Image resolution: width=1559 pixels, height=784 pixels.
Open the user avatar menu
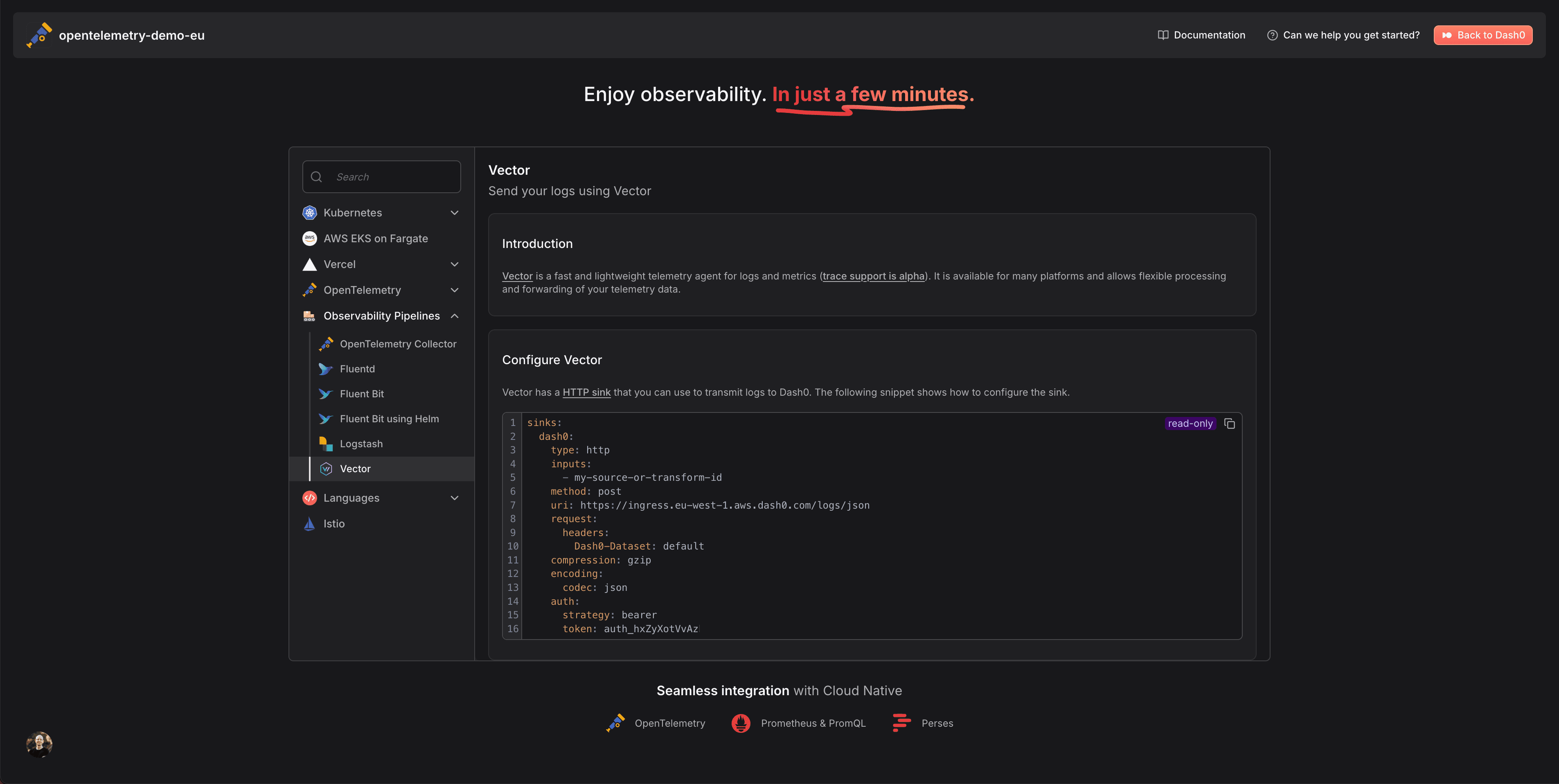(x=39, y=744)
